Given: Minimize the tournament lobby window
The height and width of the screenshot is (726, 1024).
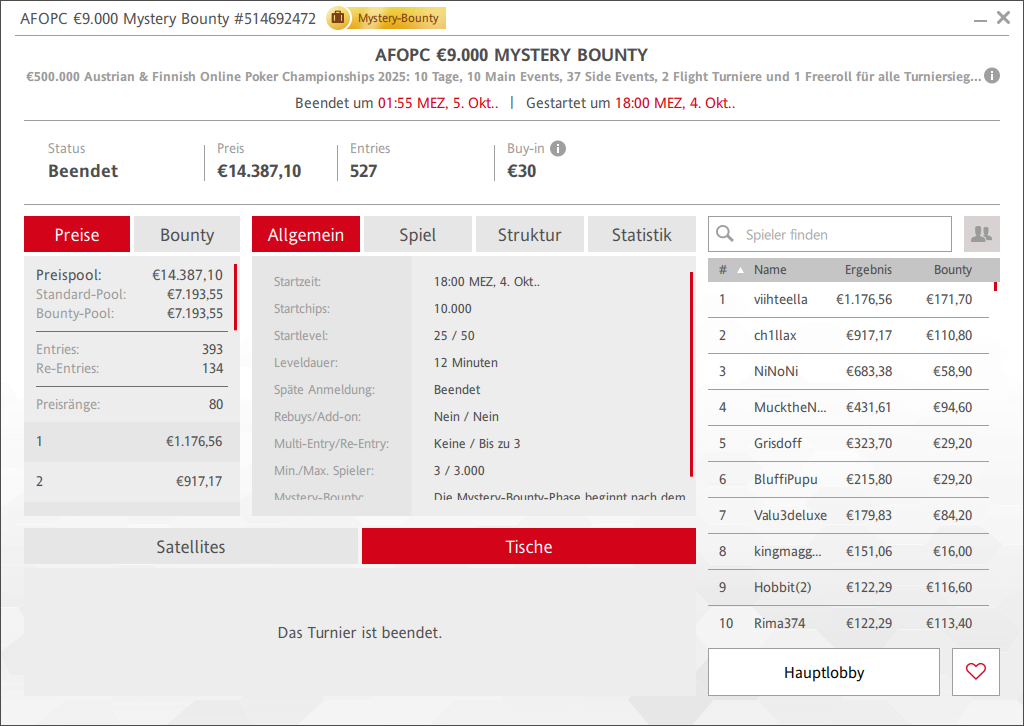Looking at the screenshot, I should pyautogui.click(x=977, y=18).
